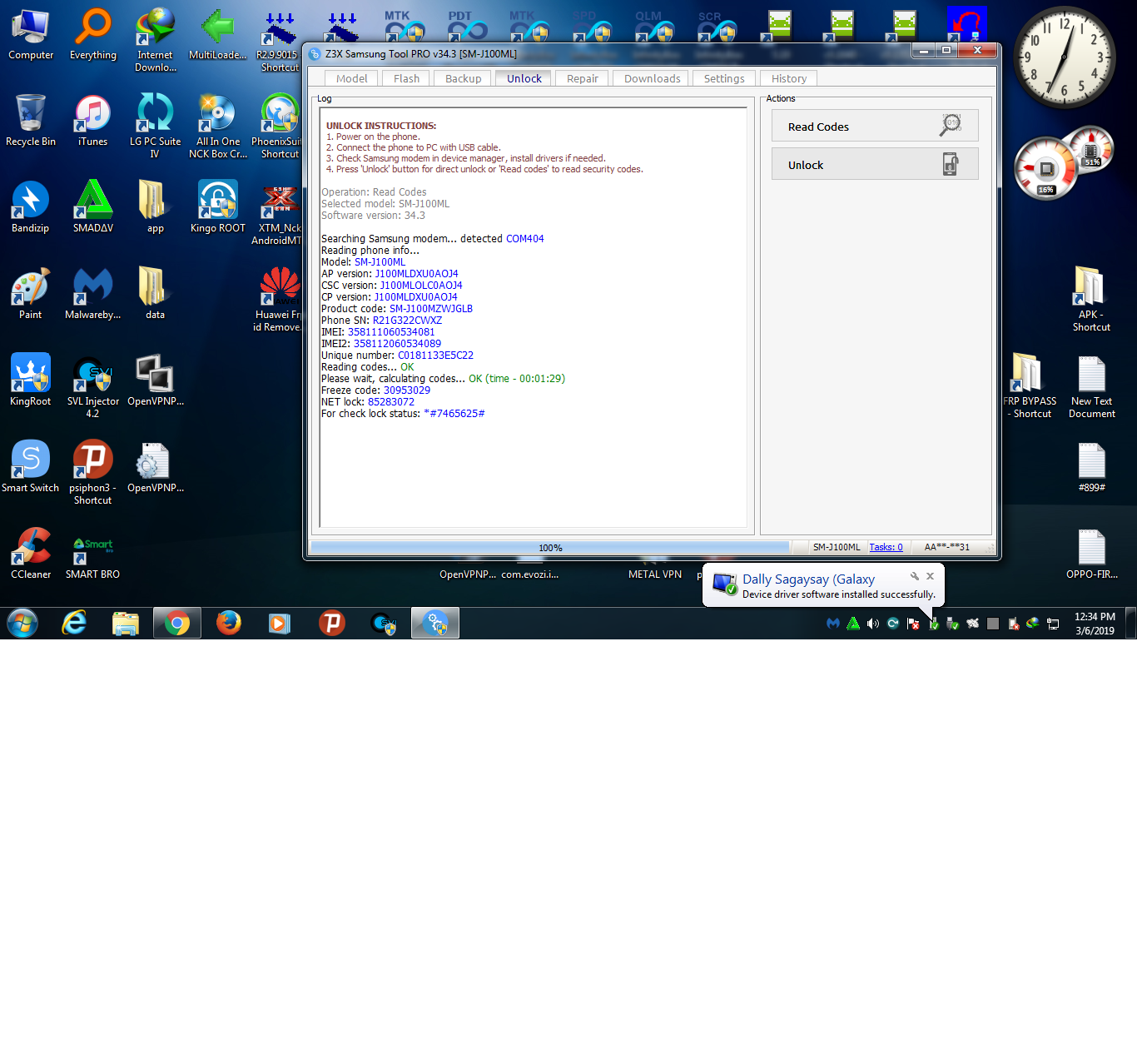Open the app folder on desktop
This screenshot has height=1064, width=1137.
[156, 208]
